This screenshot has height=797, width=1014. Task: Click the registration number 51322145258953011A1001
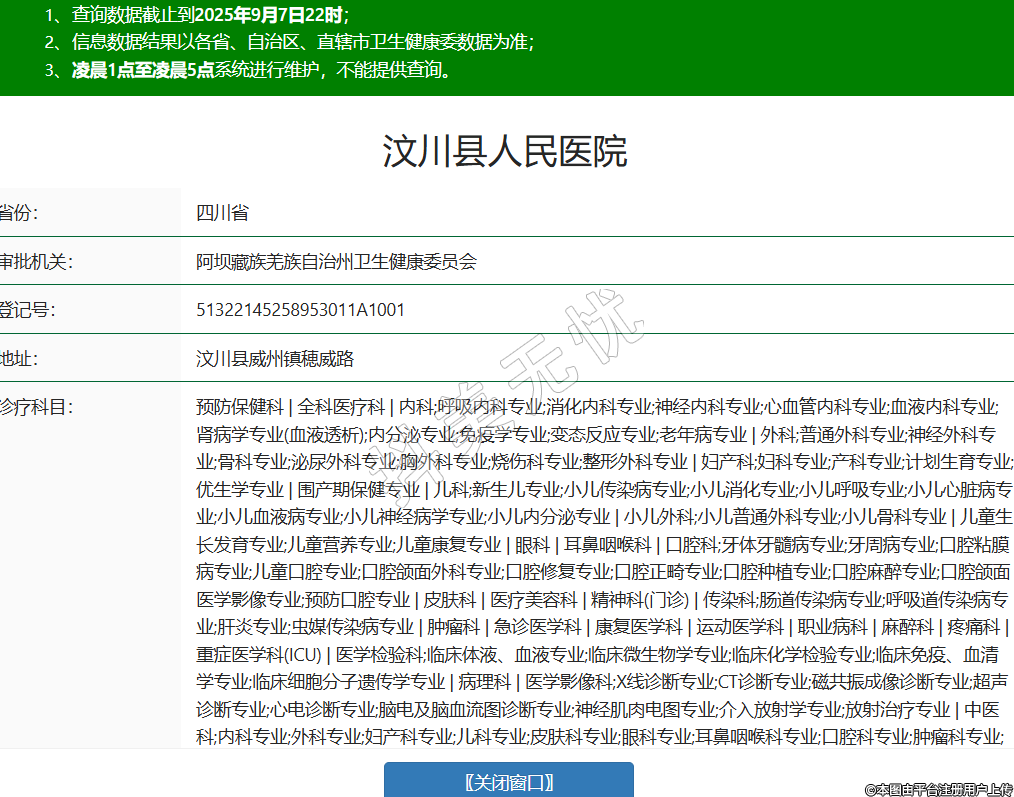coord(300,310)
